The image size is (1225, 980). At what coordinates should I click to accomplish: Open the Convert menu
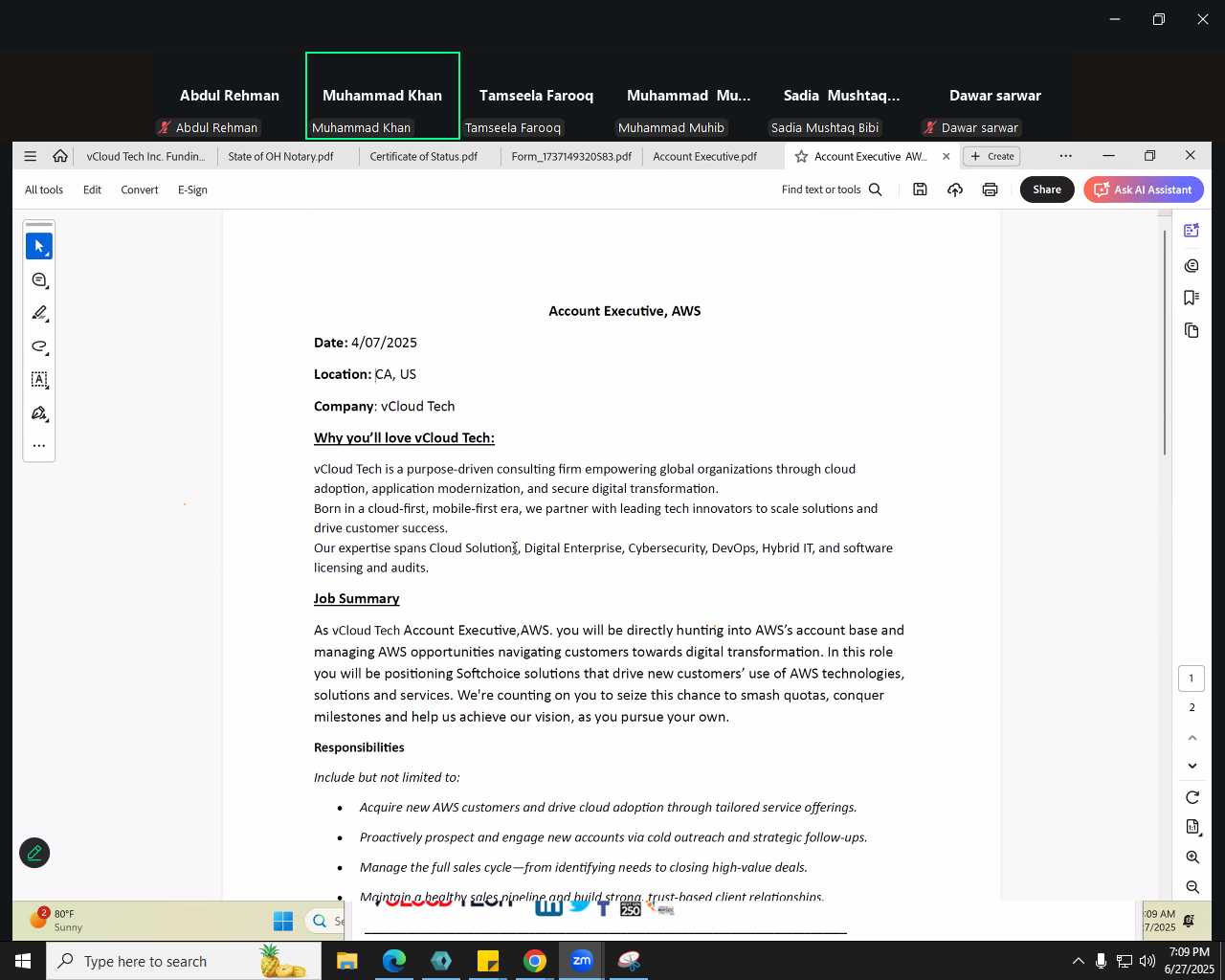click(x=140, y=189)
